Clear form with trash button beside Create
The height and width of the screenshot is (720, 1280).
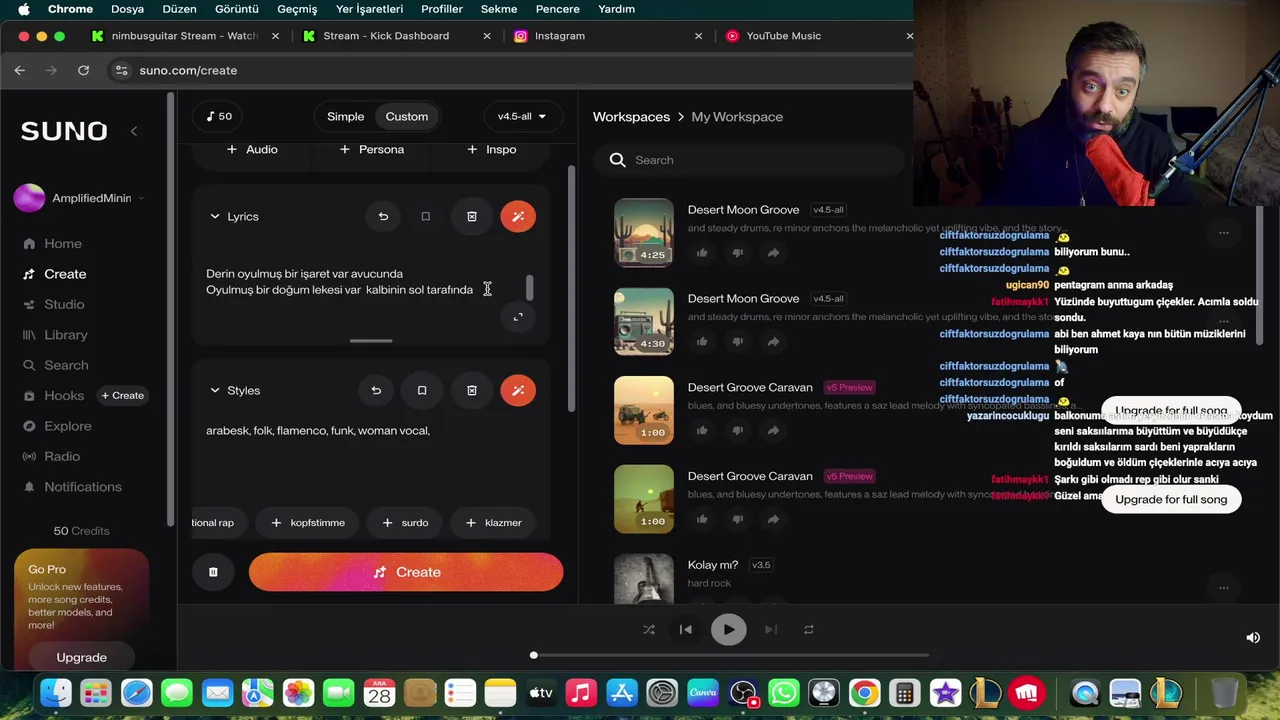point(213,572)
